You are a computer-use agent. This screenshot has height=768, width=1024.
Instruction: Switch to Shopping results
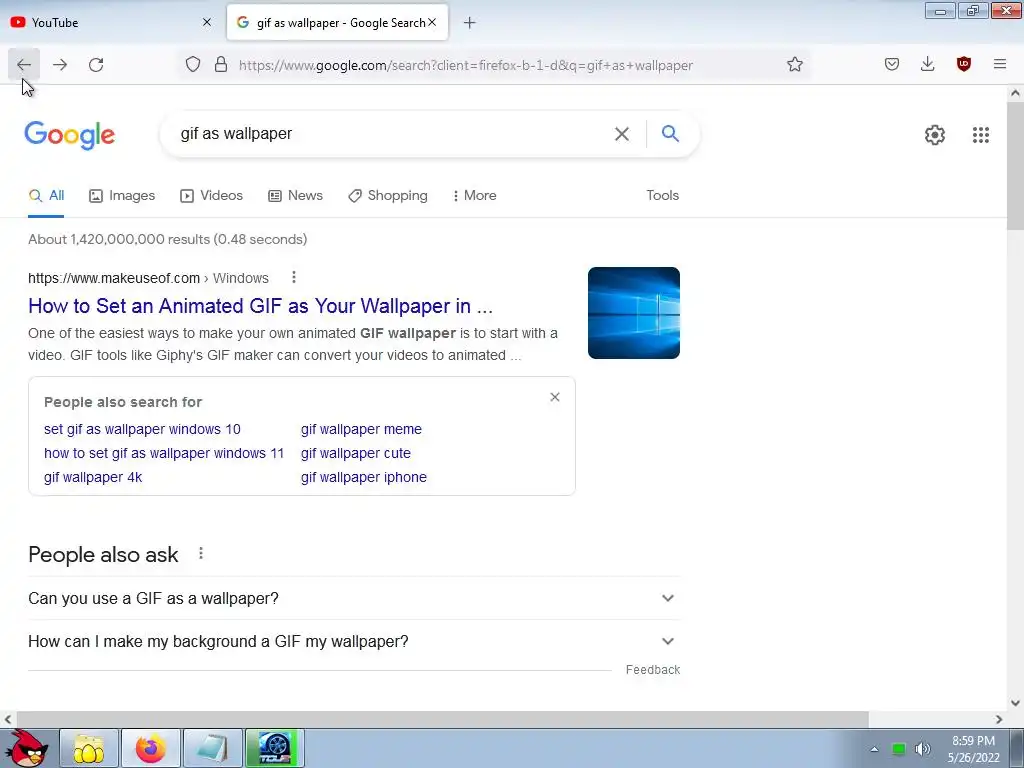[388, 195]
